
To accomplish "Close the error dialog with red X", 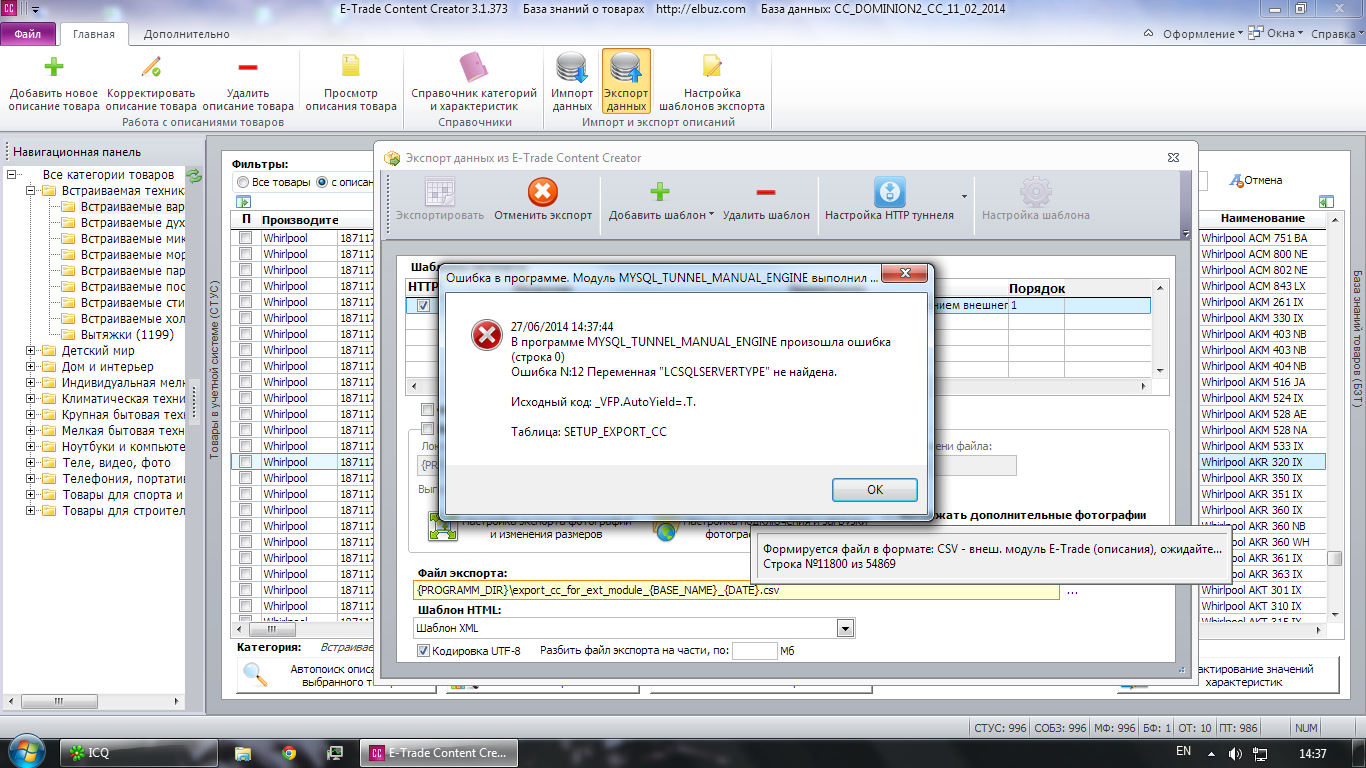I will point(904,275).
